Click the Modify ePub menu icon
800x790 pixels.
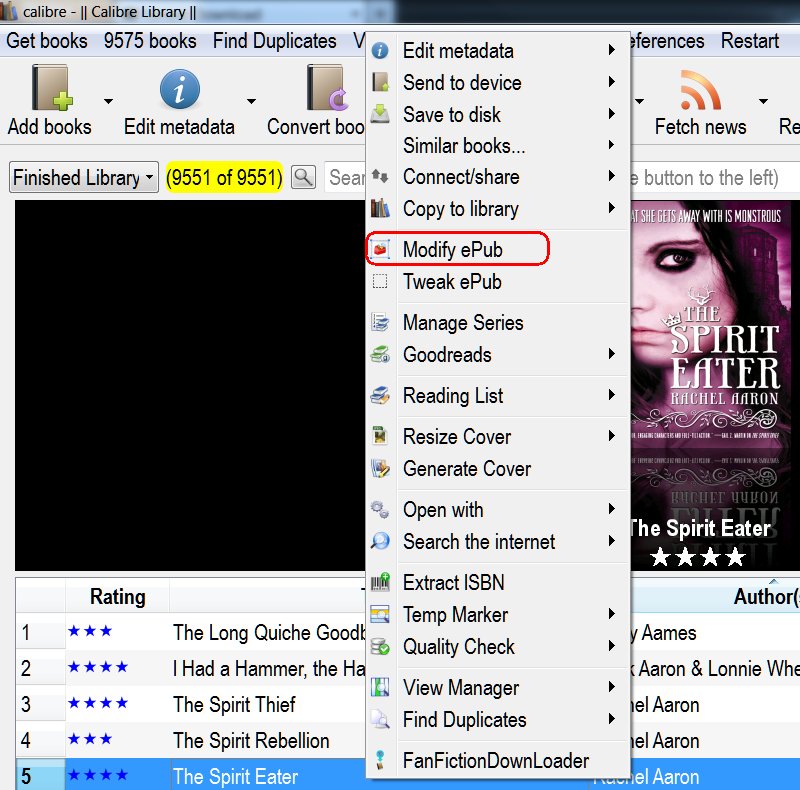[x=380, y=250]
